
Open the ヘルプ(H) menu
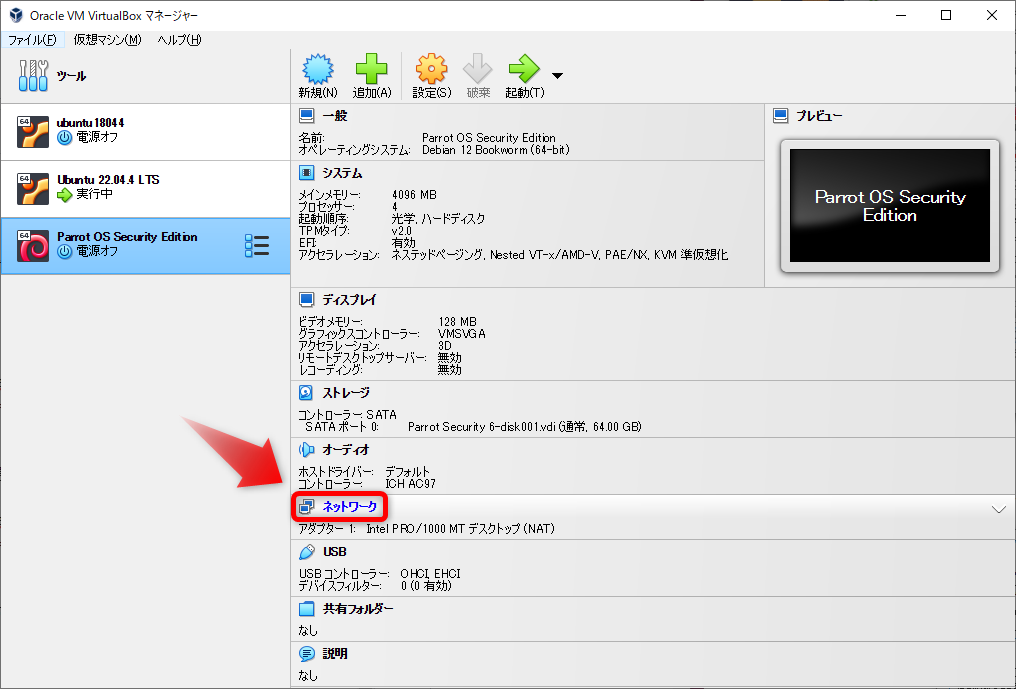coord(179,40)
